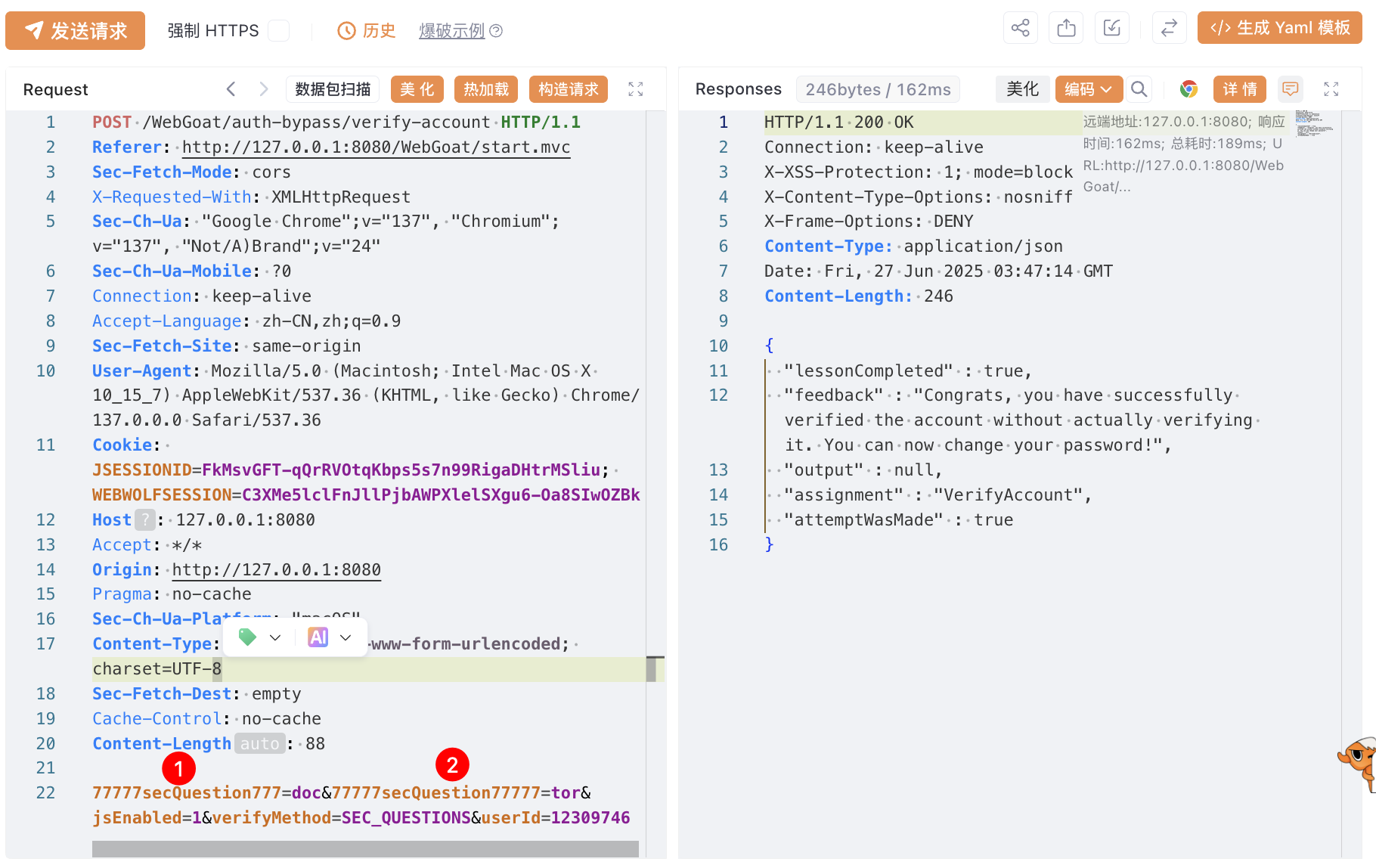The height and width of the screenshot is (868, 1376).
Task: Click the POST method text
Action: 112,122
